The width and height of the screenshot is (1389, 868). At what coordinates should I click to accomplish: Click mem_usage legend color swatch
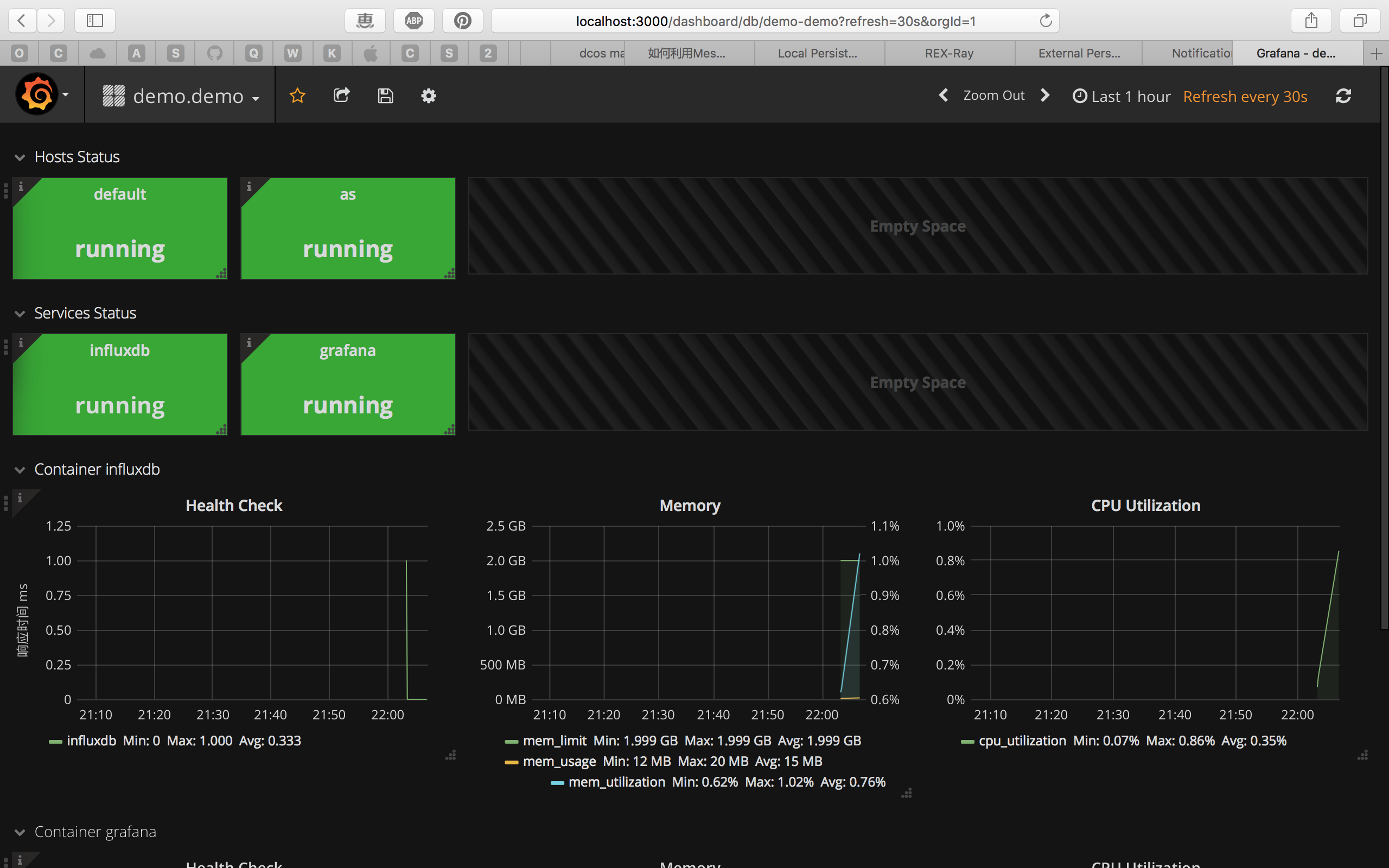click(512, 762)
